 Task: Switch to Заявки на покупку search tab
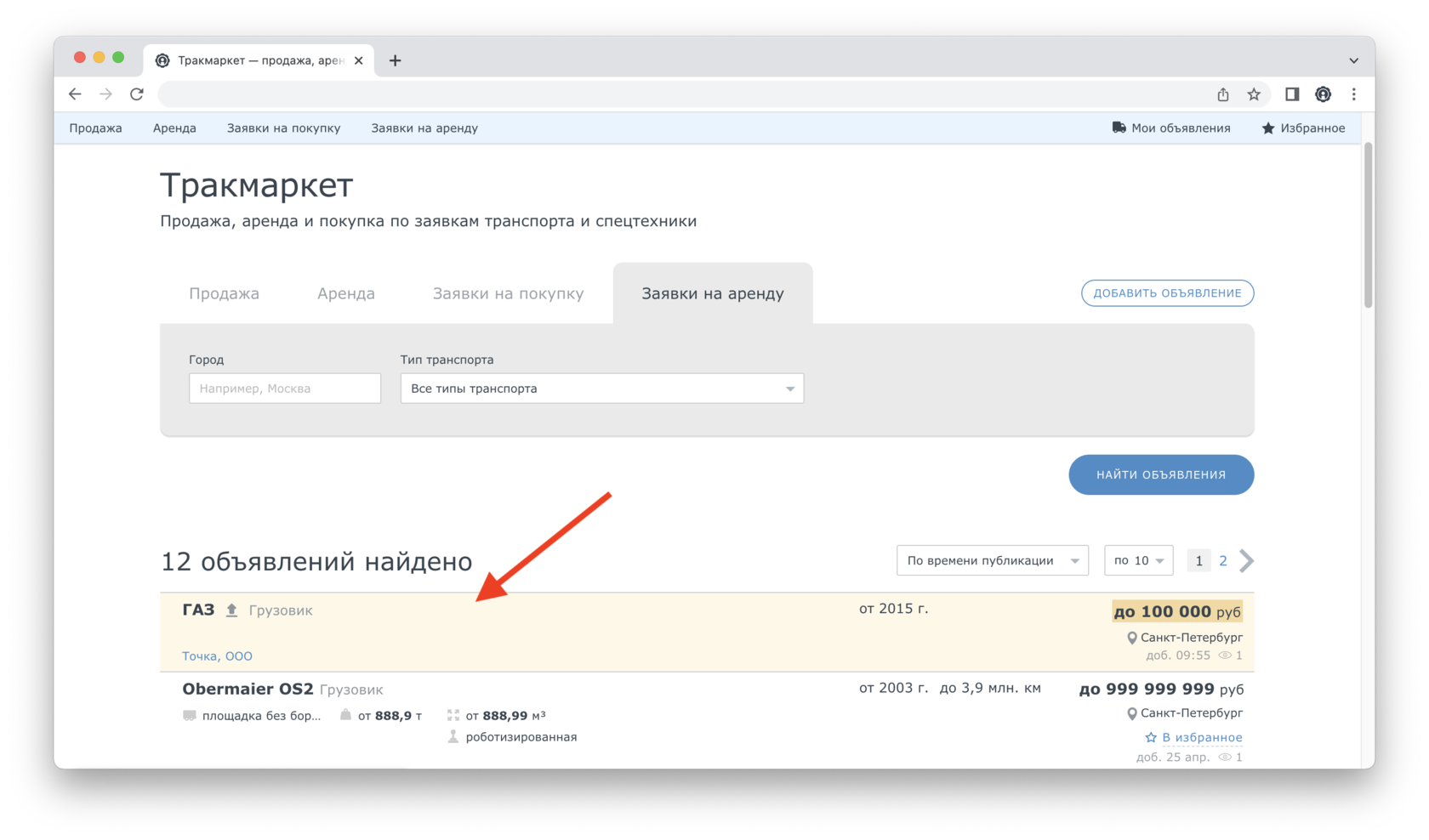click(x=508, y=293)
